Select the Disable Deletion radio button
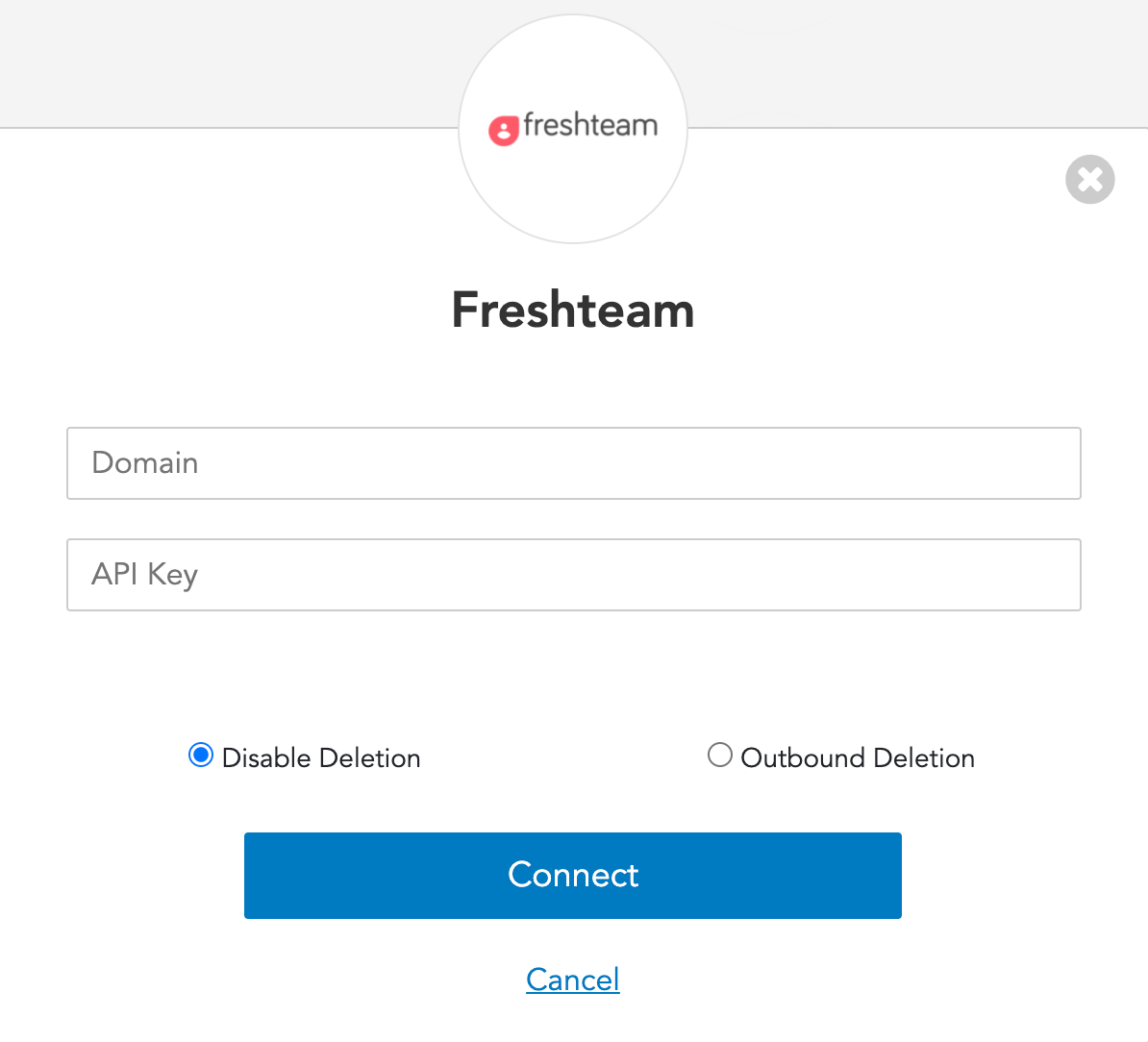 (x=201, y=756)
